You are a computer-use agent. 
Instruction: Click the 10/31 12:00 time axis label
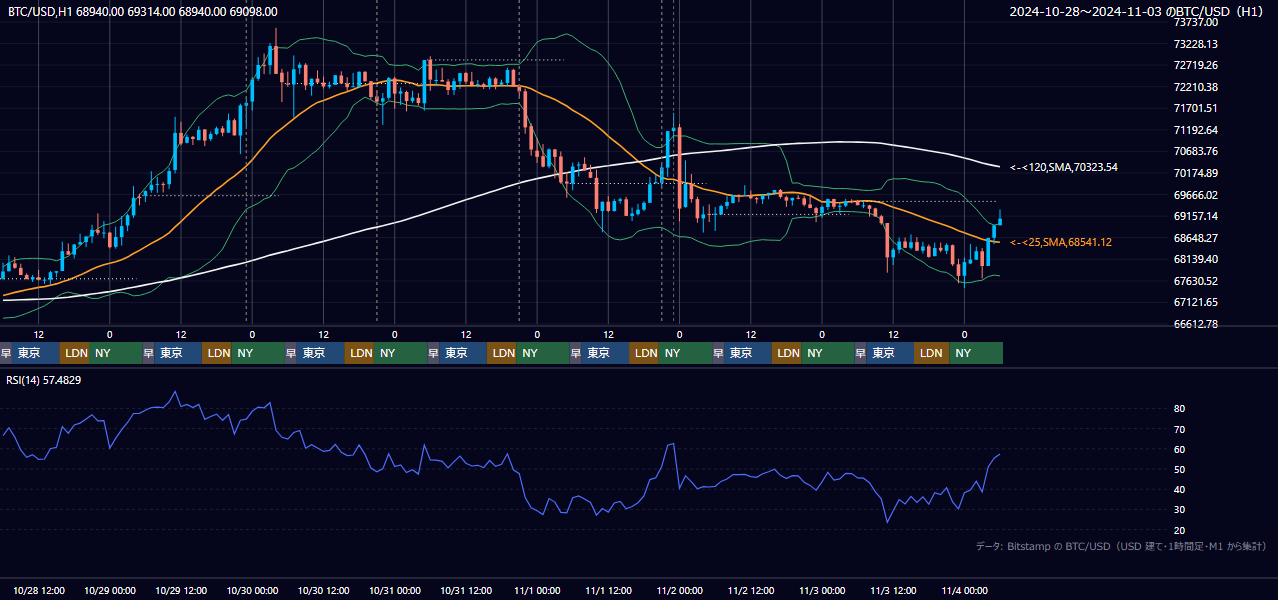point(466,590)
